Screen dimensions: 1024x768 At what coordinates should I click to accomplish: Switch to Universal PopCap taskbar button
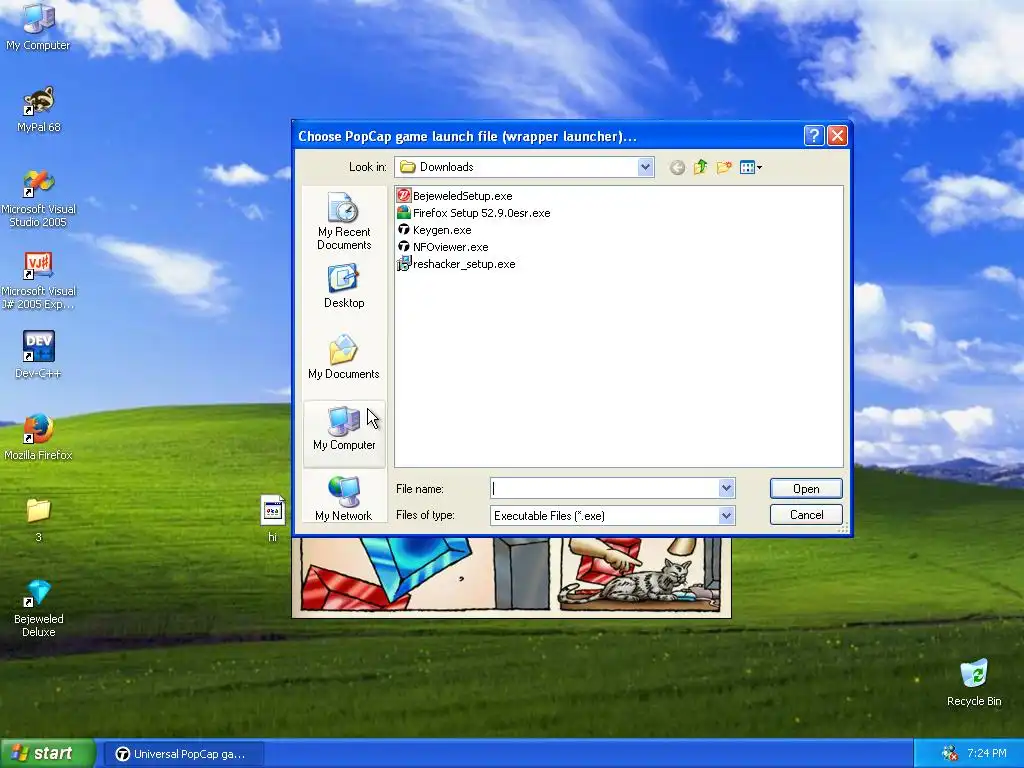[184, 754]
